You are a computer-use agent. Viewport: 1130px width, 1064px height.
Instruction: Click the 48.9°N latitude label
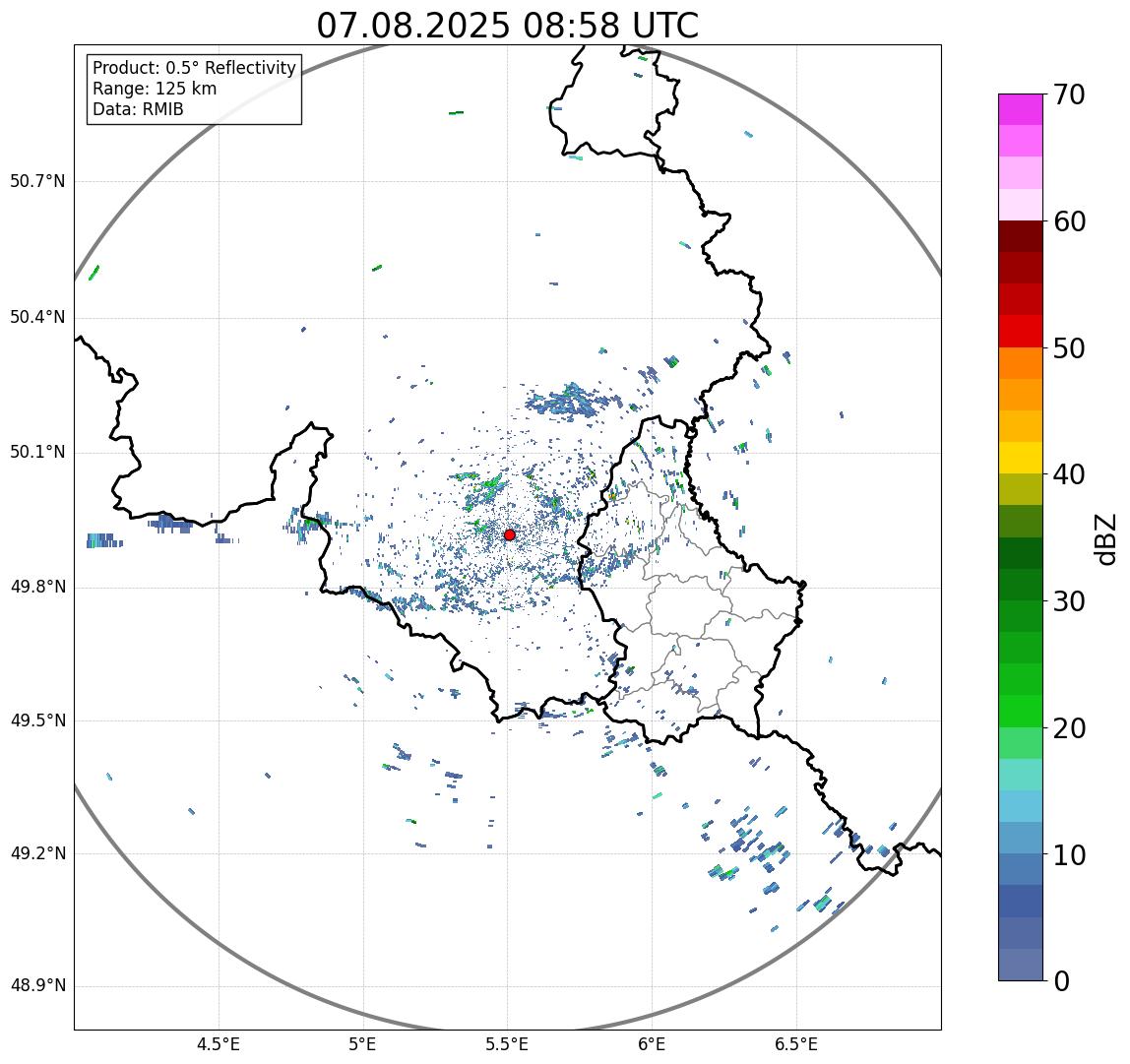pyautogui.click(x=37, y=985)
